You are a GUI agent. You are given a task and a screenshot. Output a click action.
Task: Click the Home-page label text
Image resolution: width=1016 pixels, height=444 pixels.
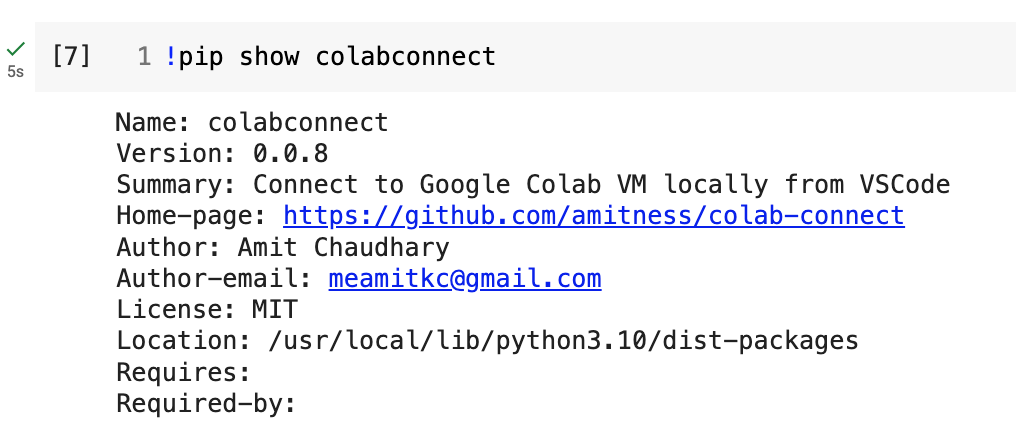(192, 216)
